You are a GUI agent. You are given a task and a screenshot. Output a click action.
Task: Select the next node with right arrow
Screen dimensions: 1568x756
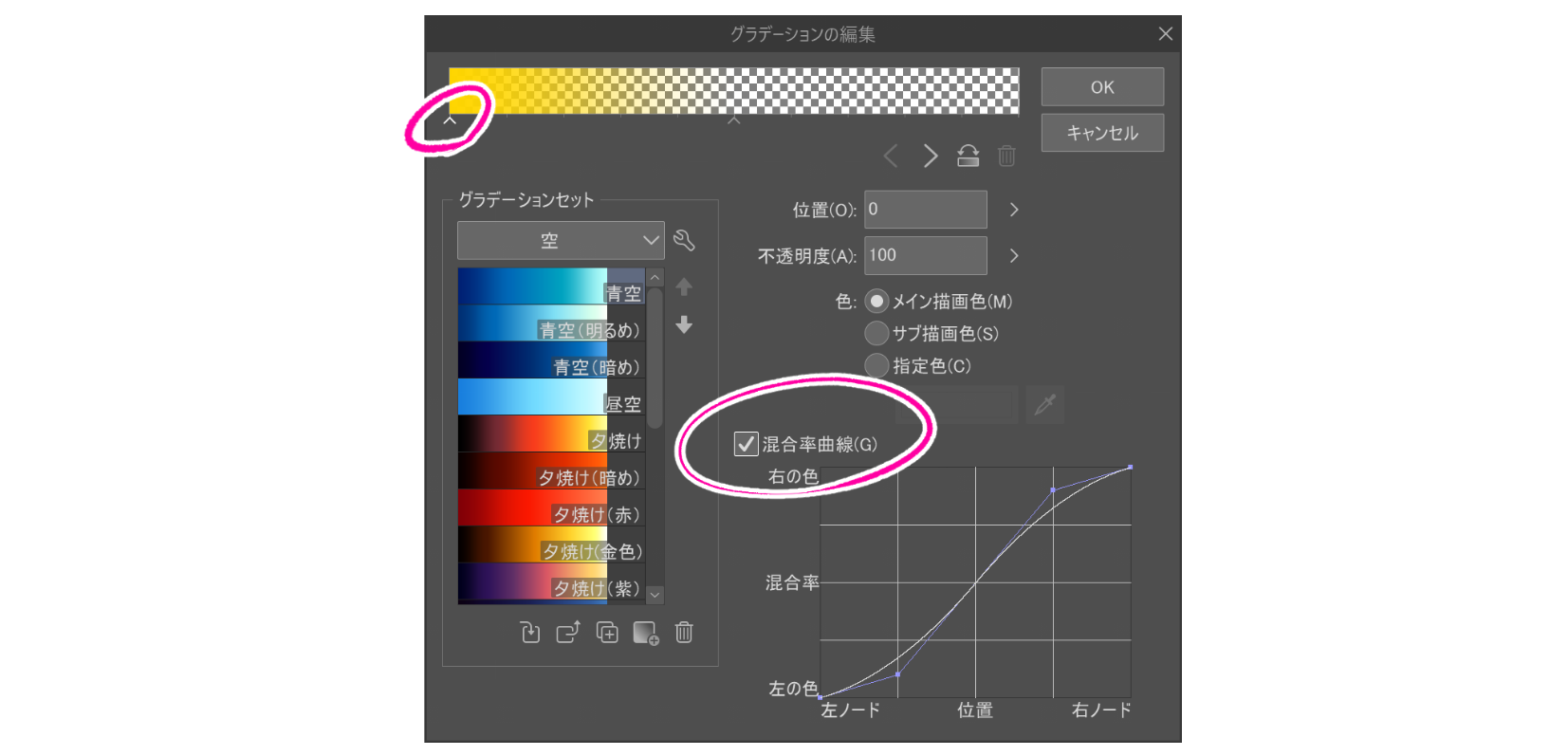coord(930,156)
